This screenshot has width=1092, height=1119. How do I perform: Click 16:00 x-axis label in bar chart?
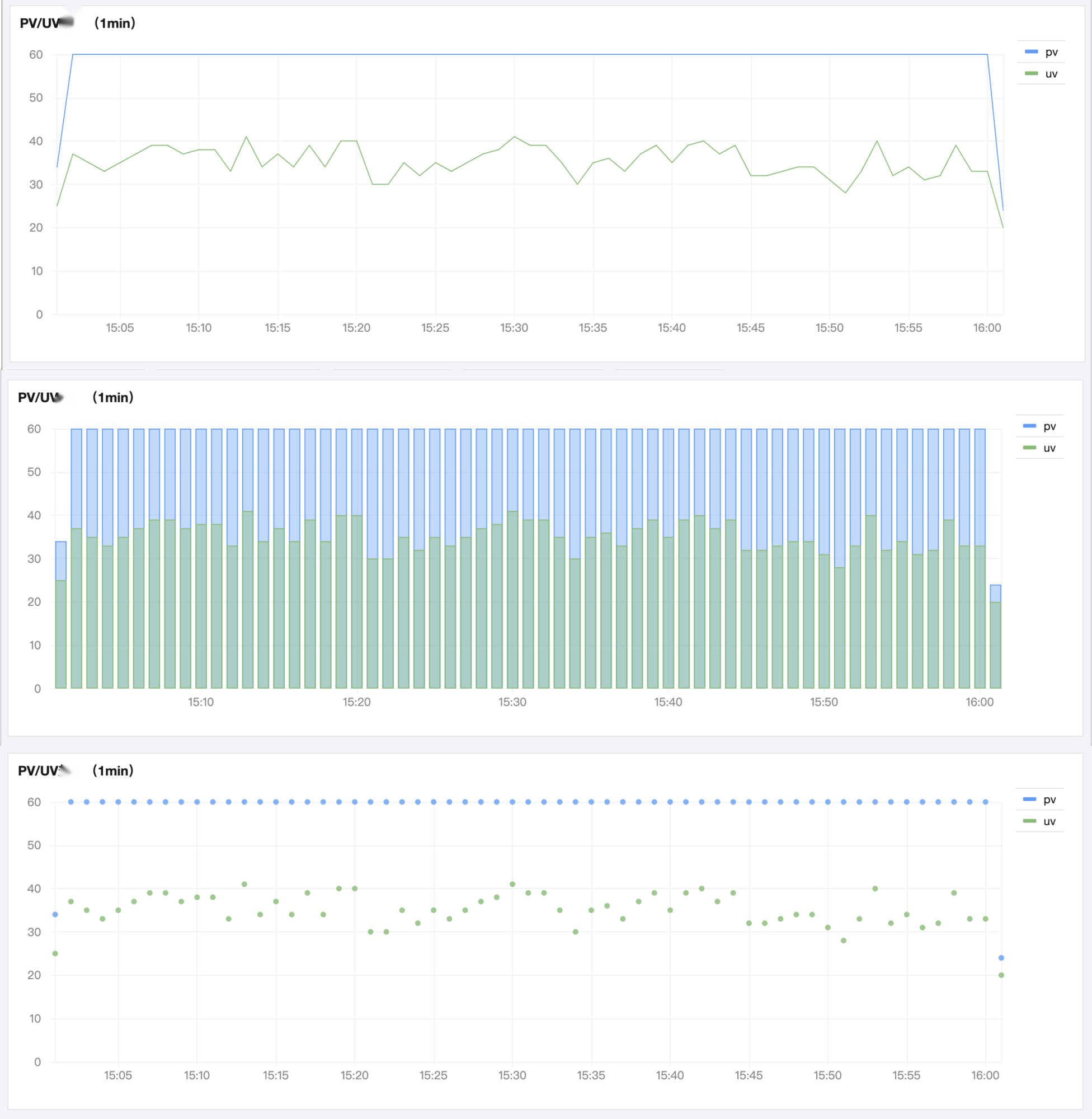pos(979,702)
